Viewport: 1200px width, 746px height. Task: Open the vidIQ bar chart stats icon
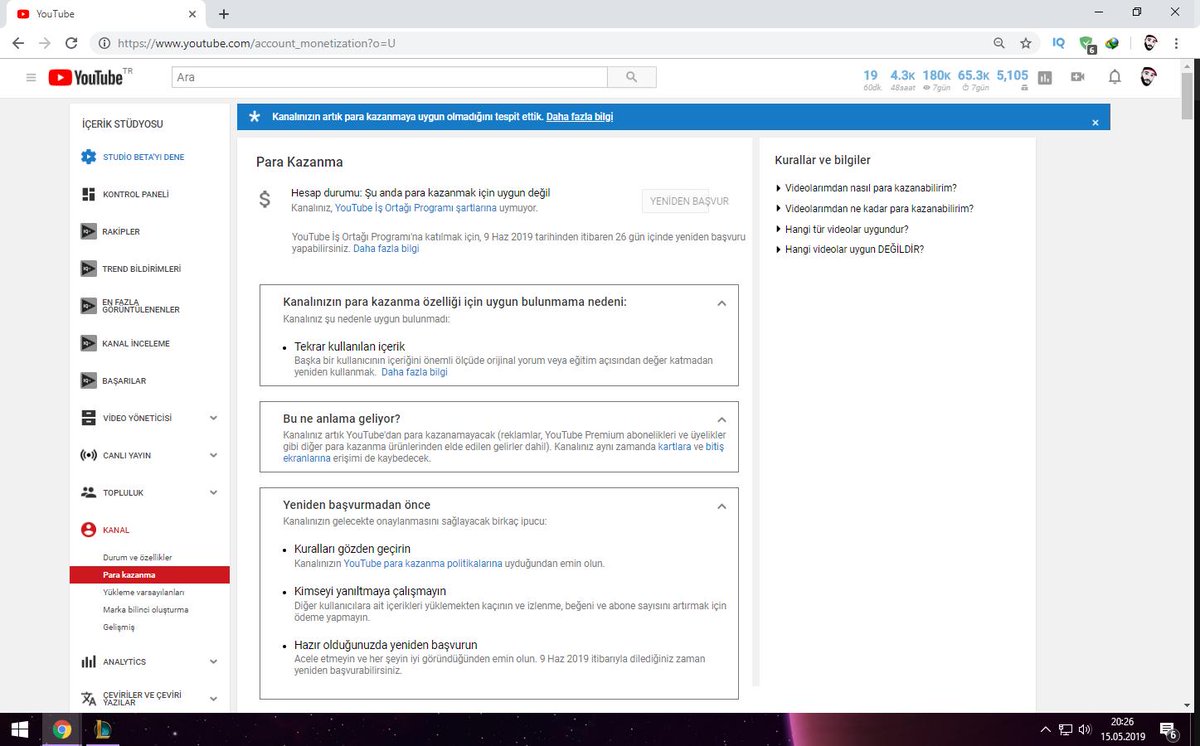1045,77
